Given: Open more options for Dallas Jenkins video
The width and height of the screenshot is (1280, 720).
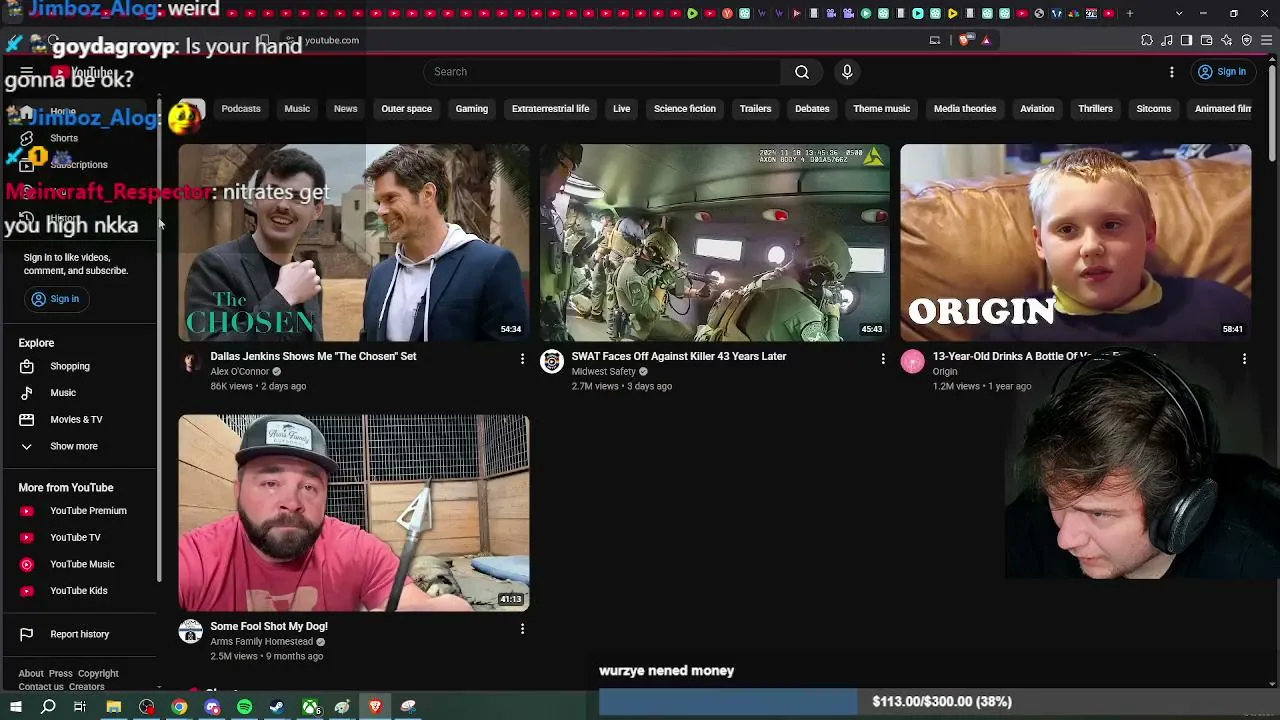Looking at the screenshot, I should (x=522, y=358).
